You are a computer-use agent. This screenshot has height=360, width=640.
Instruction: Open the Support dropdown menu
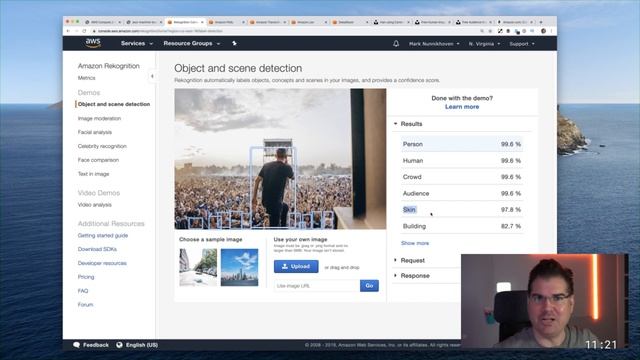pyautogui.click(x=522, y=44)
